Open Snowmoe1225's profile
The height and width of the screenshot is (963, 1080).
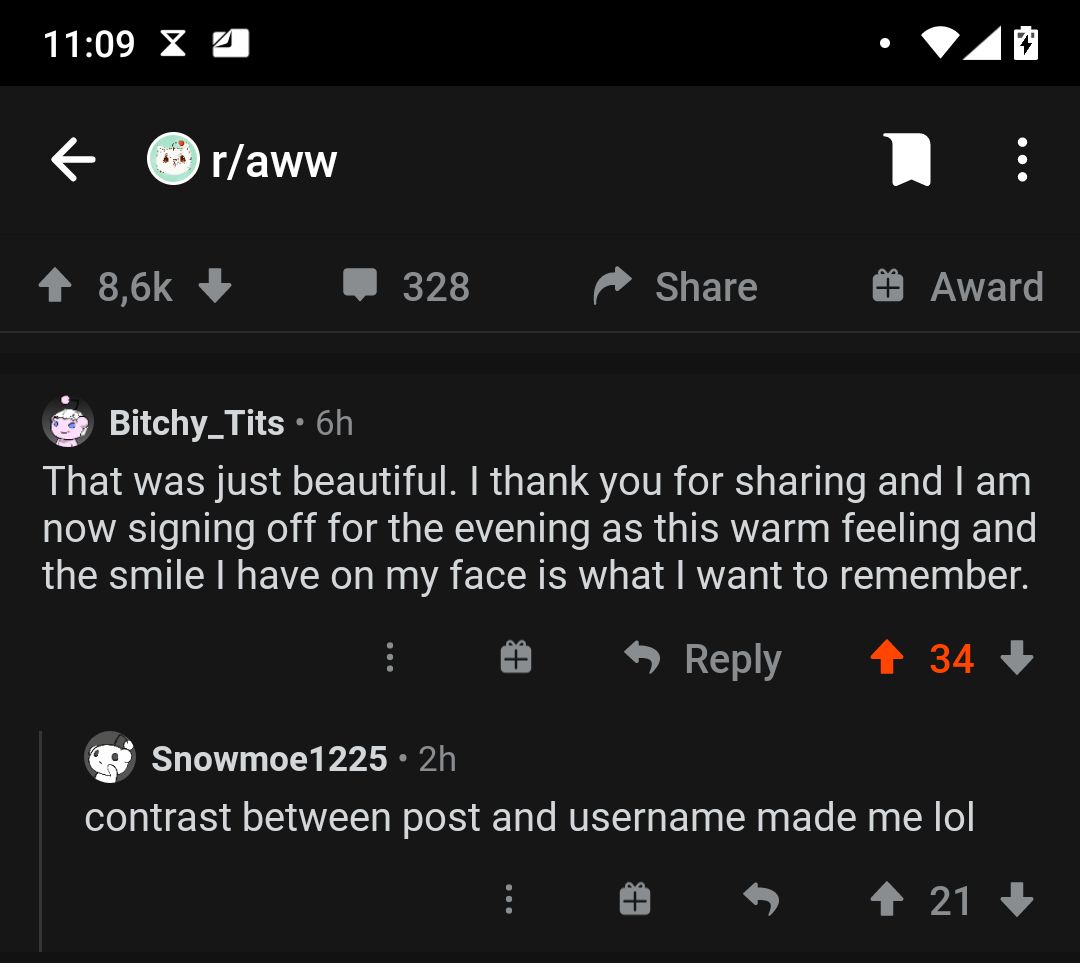[x=268, y=759]
